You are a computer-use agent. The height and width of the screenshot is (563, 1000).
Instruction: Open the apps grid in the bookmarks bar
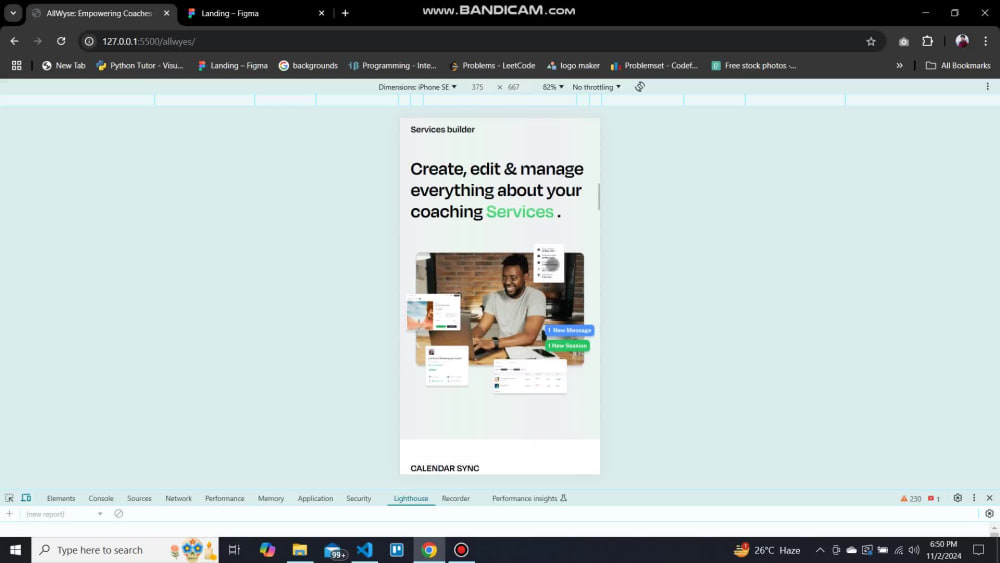click(17, 65)
